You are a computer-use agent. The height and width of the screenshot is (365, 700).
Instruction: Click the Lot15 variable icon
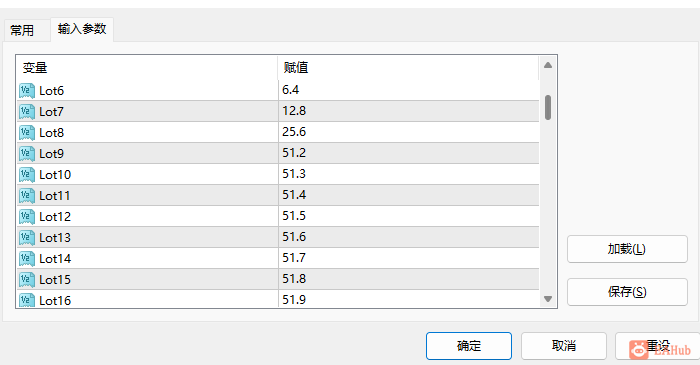tap(27, 279)
